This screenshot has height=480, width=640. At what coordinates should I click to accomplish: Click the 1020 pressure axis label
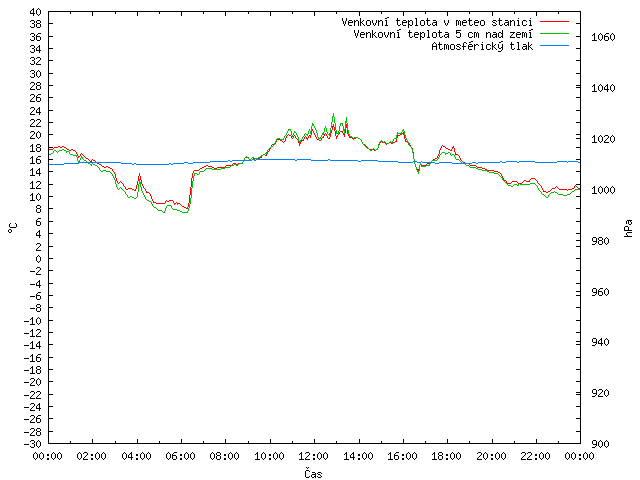click(603, 139)
